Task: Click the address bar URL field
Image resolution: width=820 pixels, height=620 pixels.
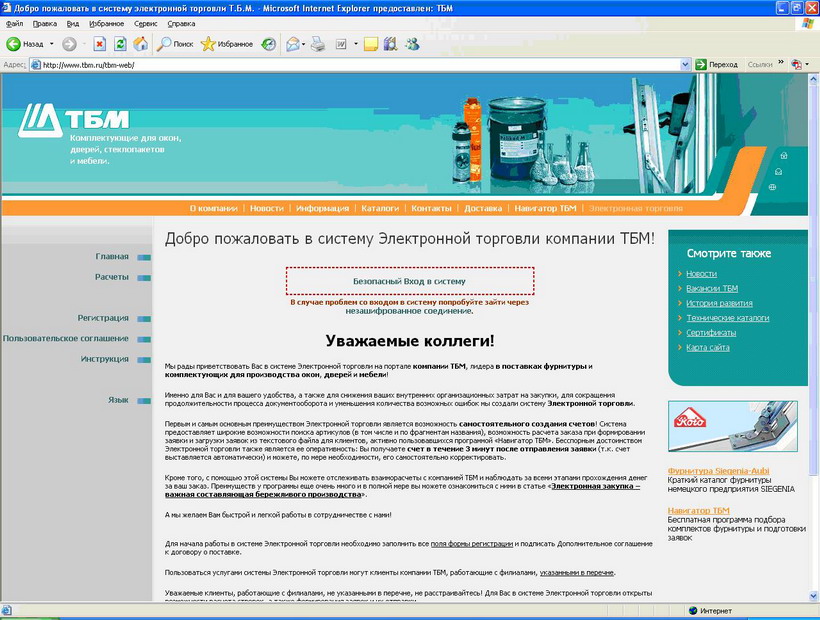Action: (356, 65)
